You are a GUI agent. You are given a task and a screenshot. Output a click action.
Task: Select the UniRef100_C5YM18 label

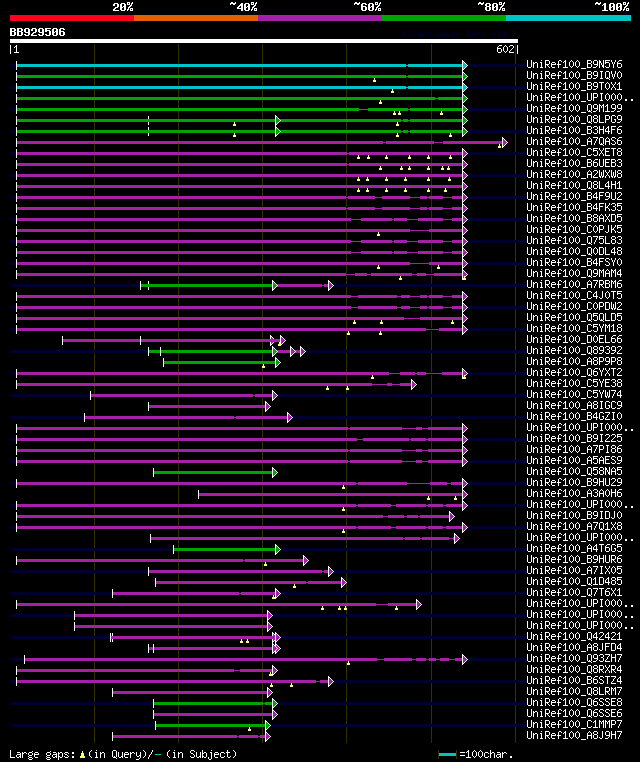point(574,329)
